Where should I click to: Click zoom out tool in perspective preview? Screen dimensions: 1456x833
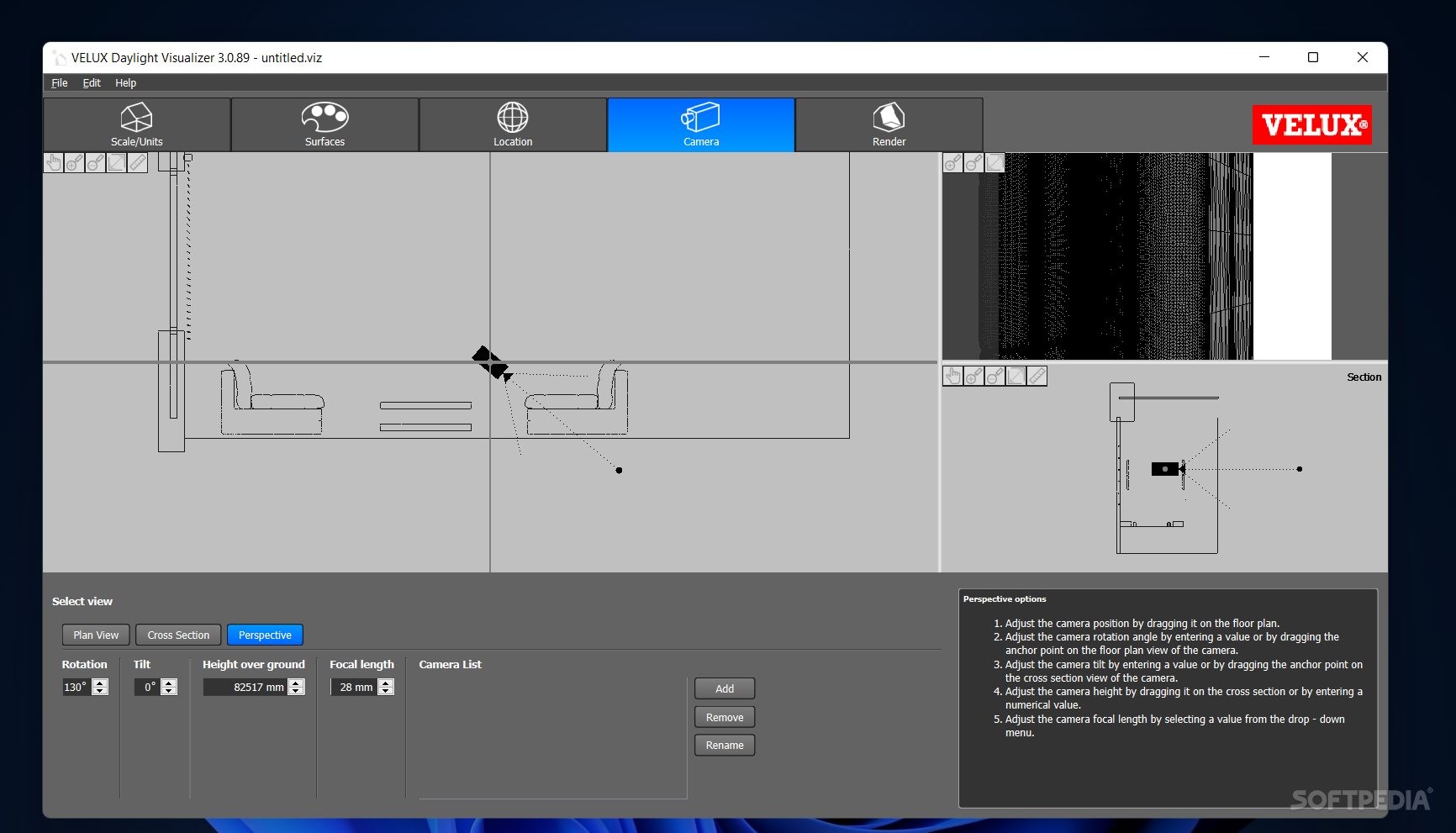(973, 162)
